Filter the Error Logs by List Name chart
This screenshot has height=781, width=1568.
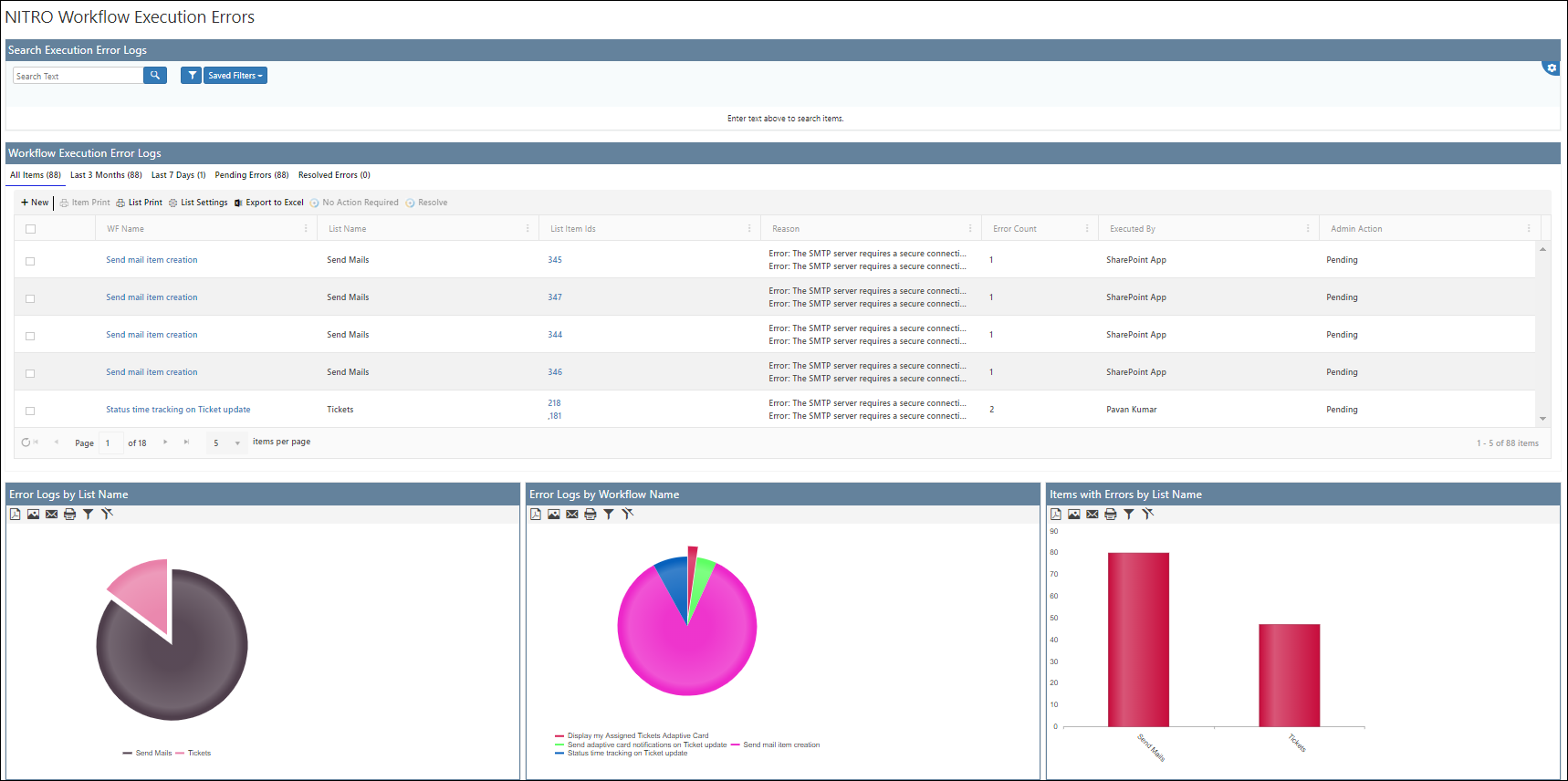point(88,515)
